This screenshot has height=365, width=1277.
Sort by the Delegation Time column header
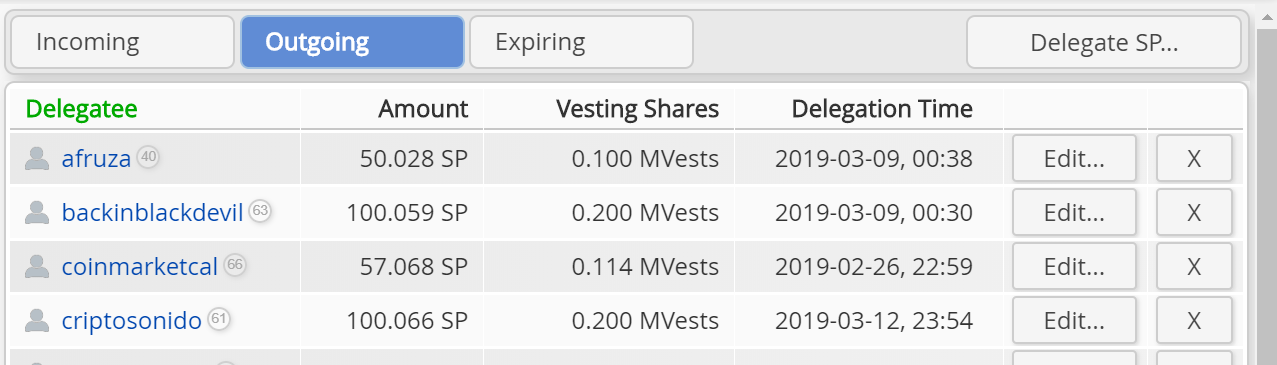882,108
